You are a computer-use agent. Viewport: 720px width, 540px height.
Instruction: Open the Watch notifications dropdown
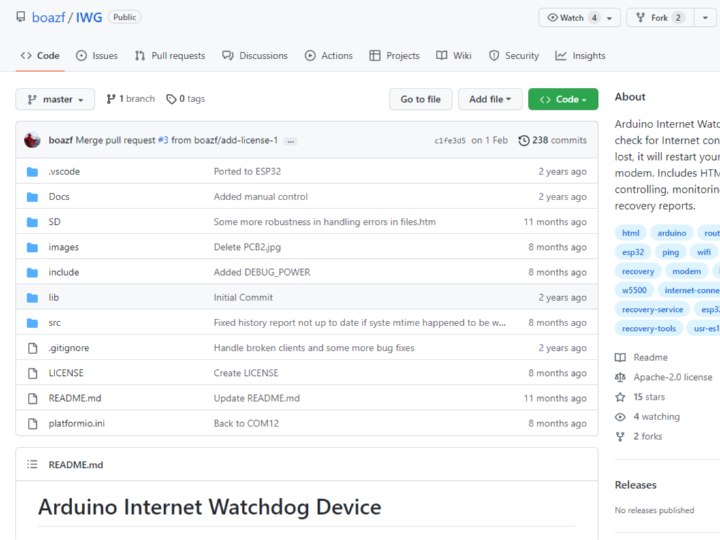[579, 18]
